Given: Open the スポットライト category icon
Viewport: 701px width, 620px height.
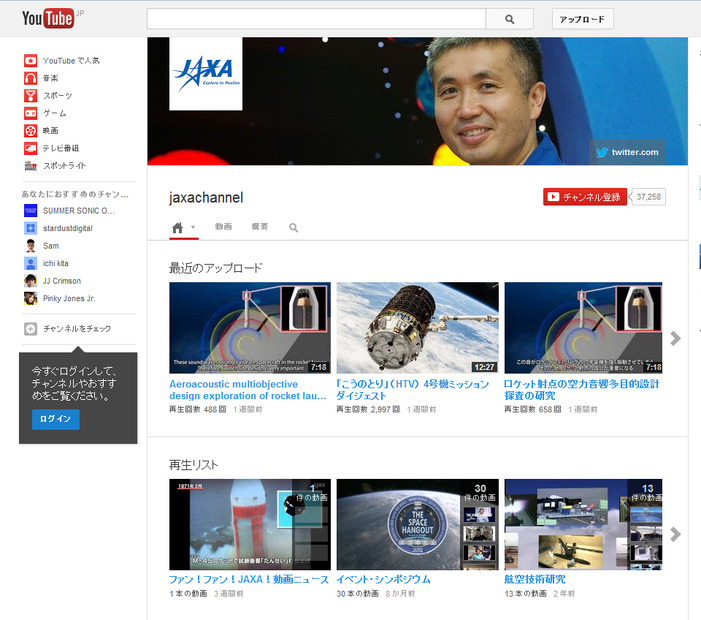Looking at the screenshot, I should [30, 165].
